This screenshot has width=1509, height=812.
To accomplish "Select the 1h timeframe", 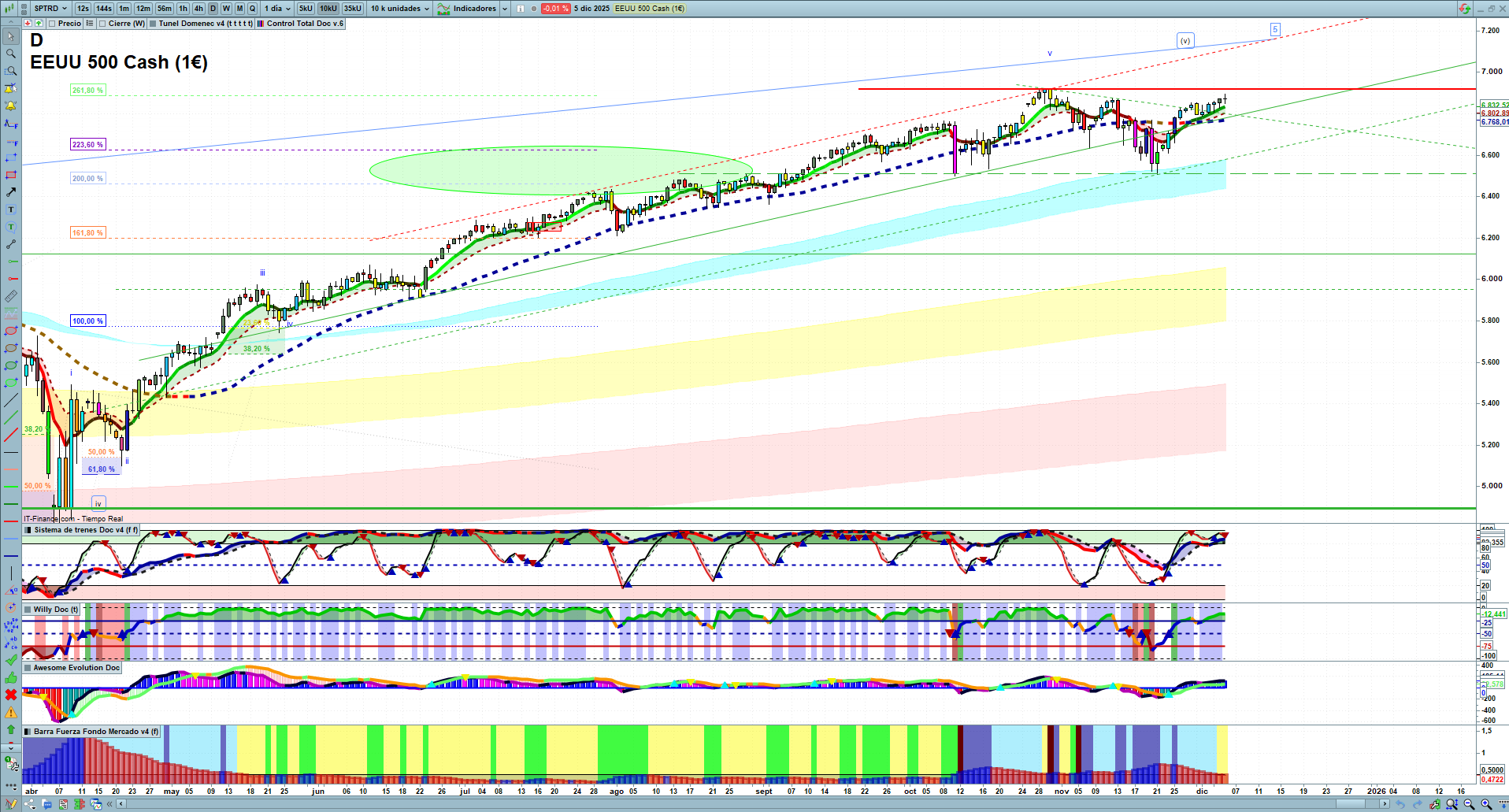I will tap(183, 9).
